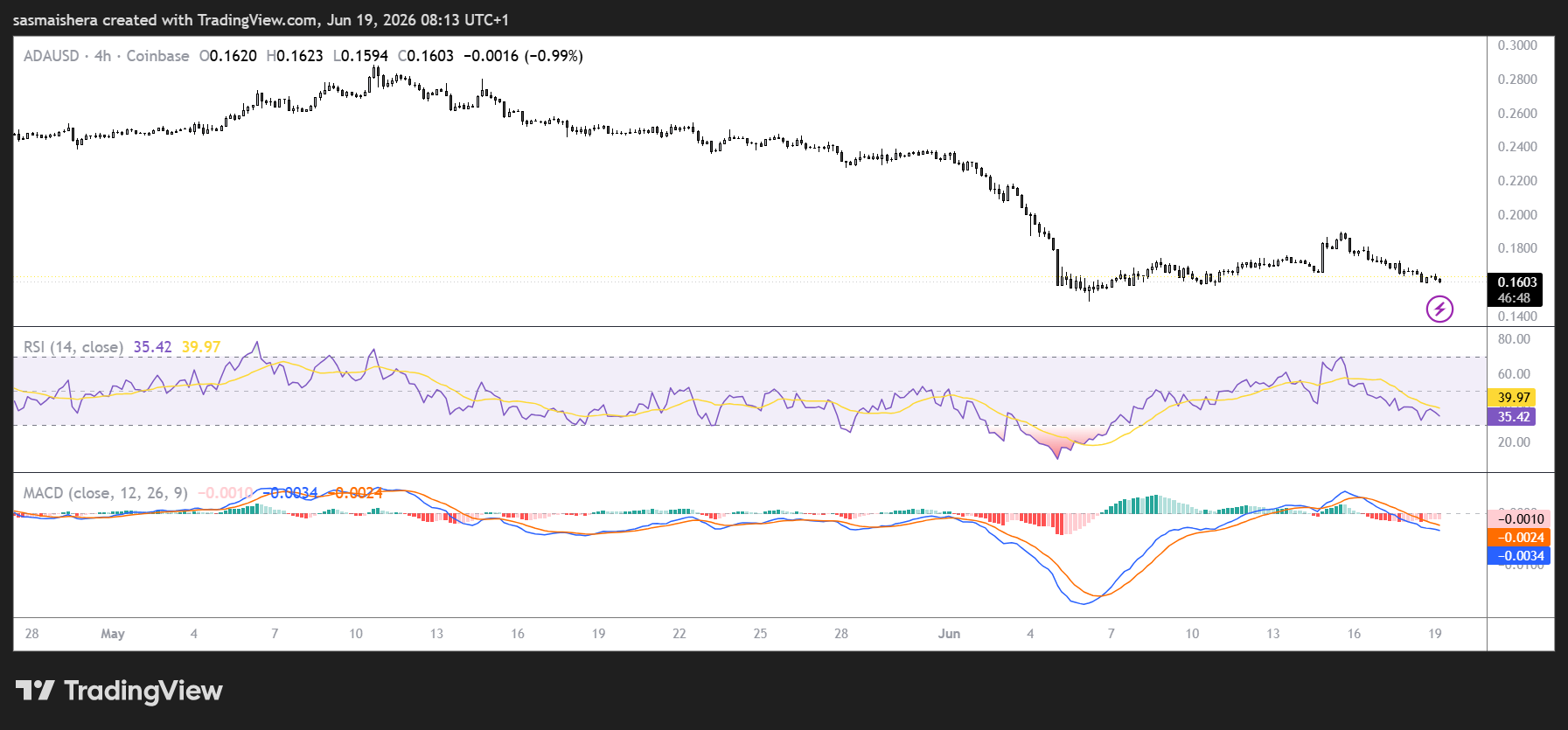Open the MACD (close, 12, 26, 9) legend
The image size is (1568, 730).
pos(106,493)
